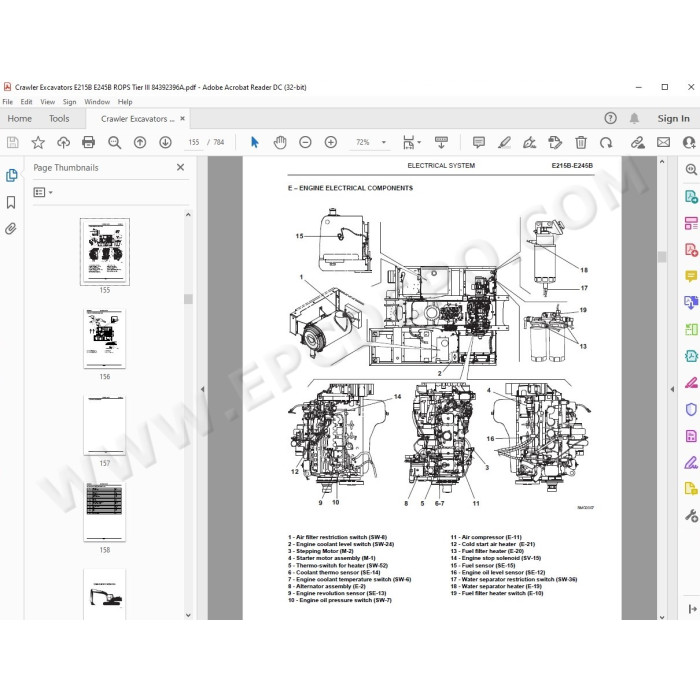Zoom in with the plus icon
Viewport: 700px width, 700px height.
[330, 142]
